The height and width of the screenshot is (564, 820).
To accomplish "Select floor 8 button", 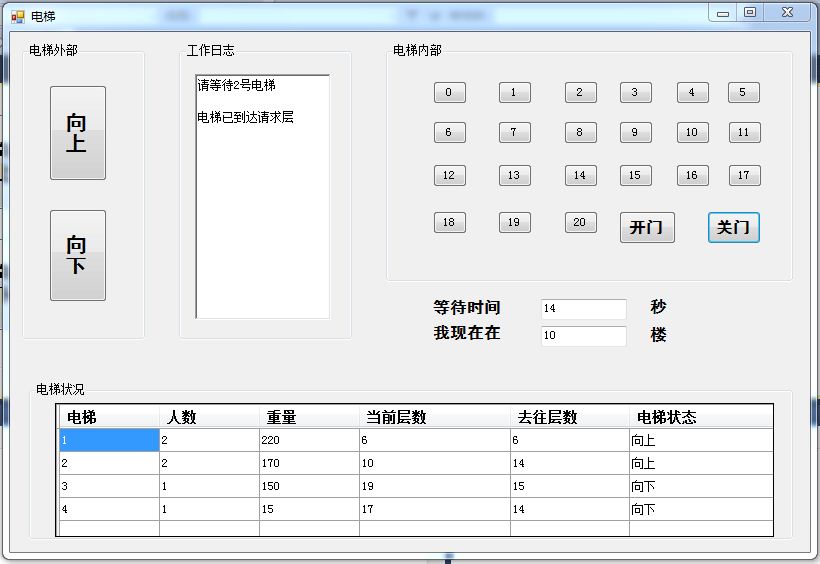I will 580,132.
